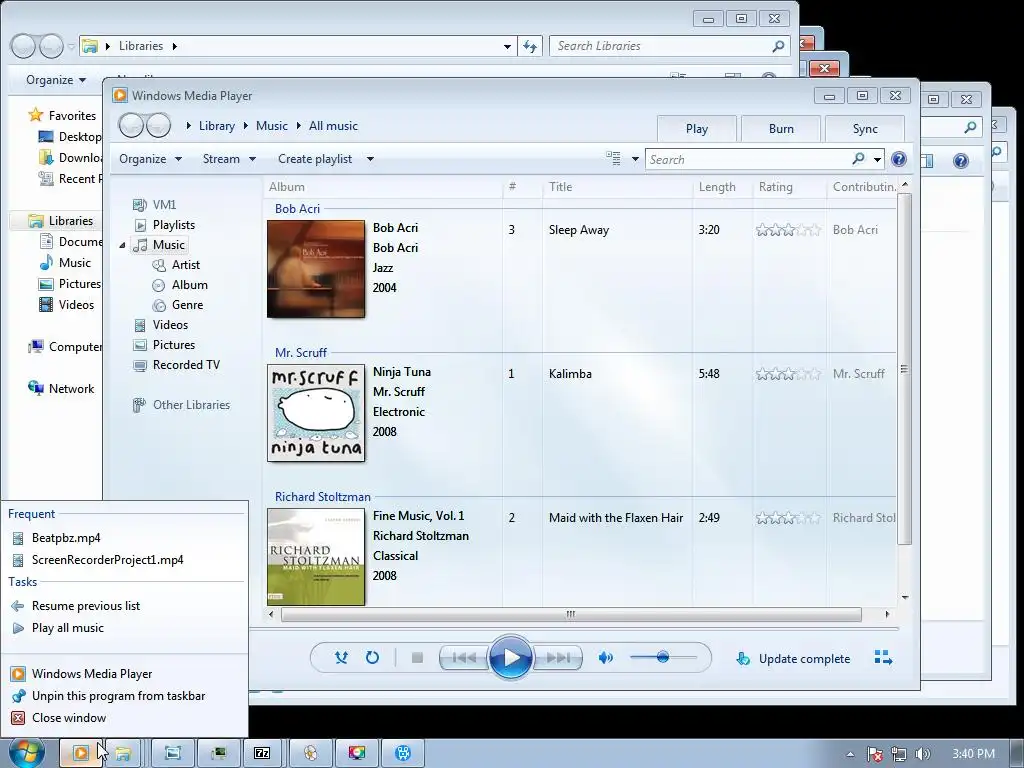Go back using Media Player back button
This screenshot has width=1024, height=768.
click(131, 125)
